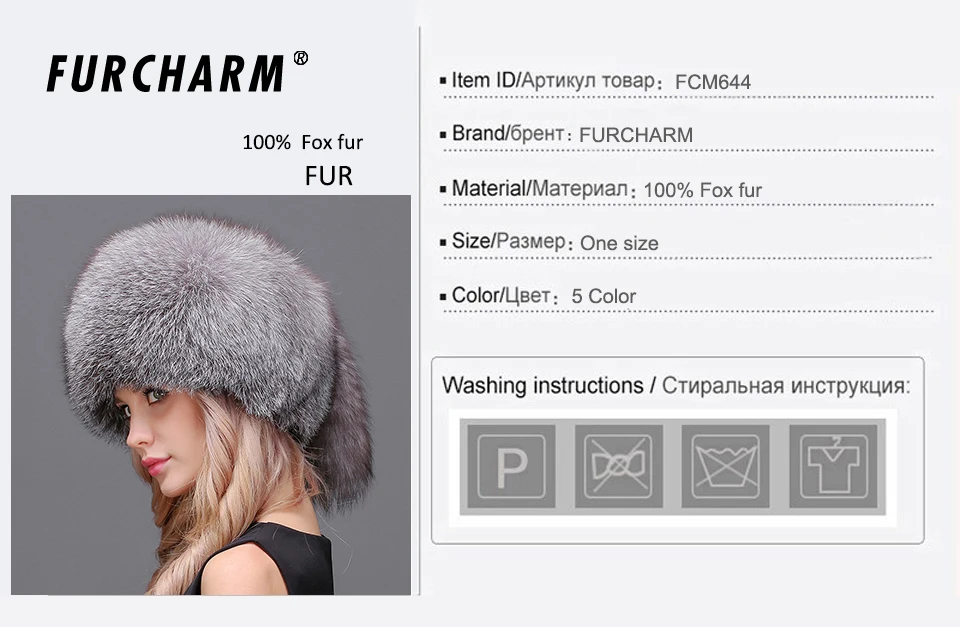The image size is (960, 627).
Task: Click the bullet before Color label
Action: tap(443, 297)
